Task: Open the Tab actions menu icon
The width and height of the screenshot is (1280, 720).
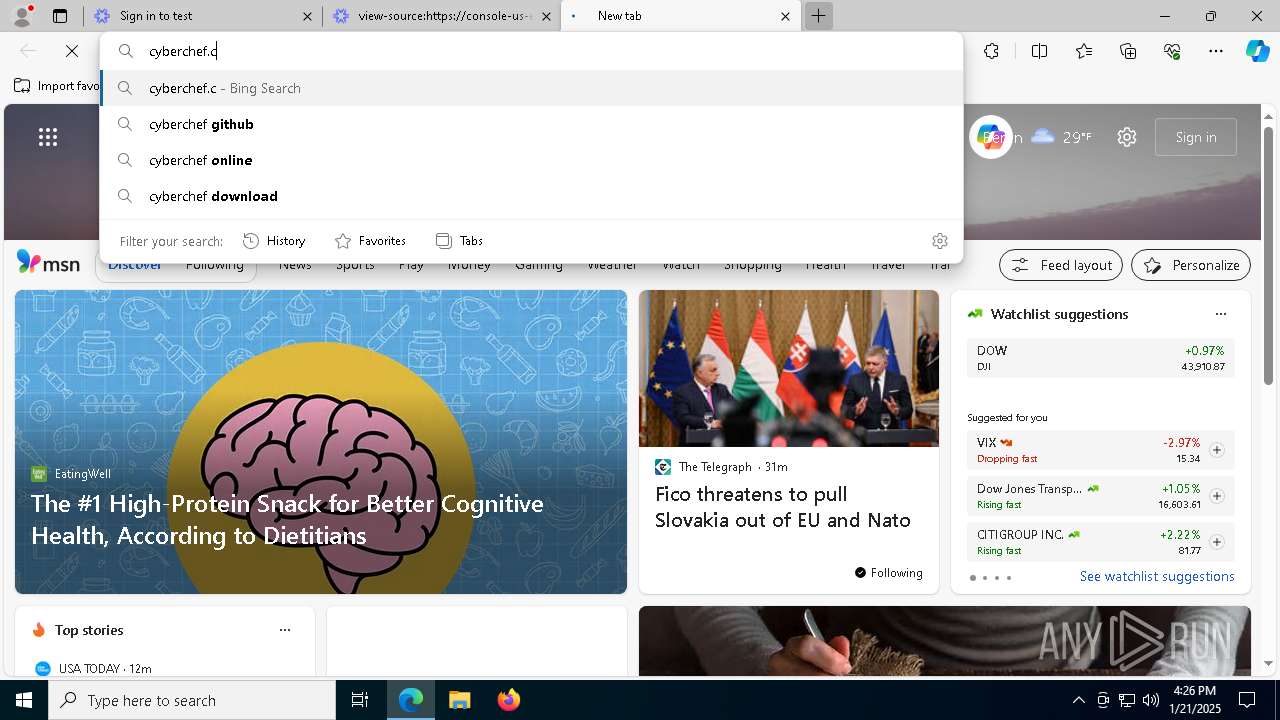Action: [60, 16]
